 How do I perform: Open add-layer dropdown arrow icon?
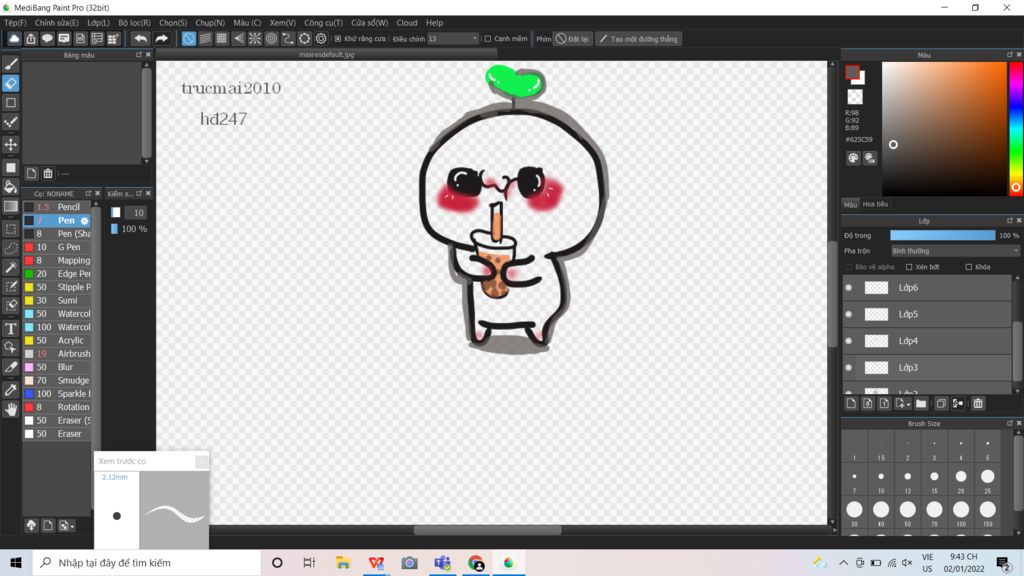point(903,404)
